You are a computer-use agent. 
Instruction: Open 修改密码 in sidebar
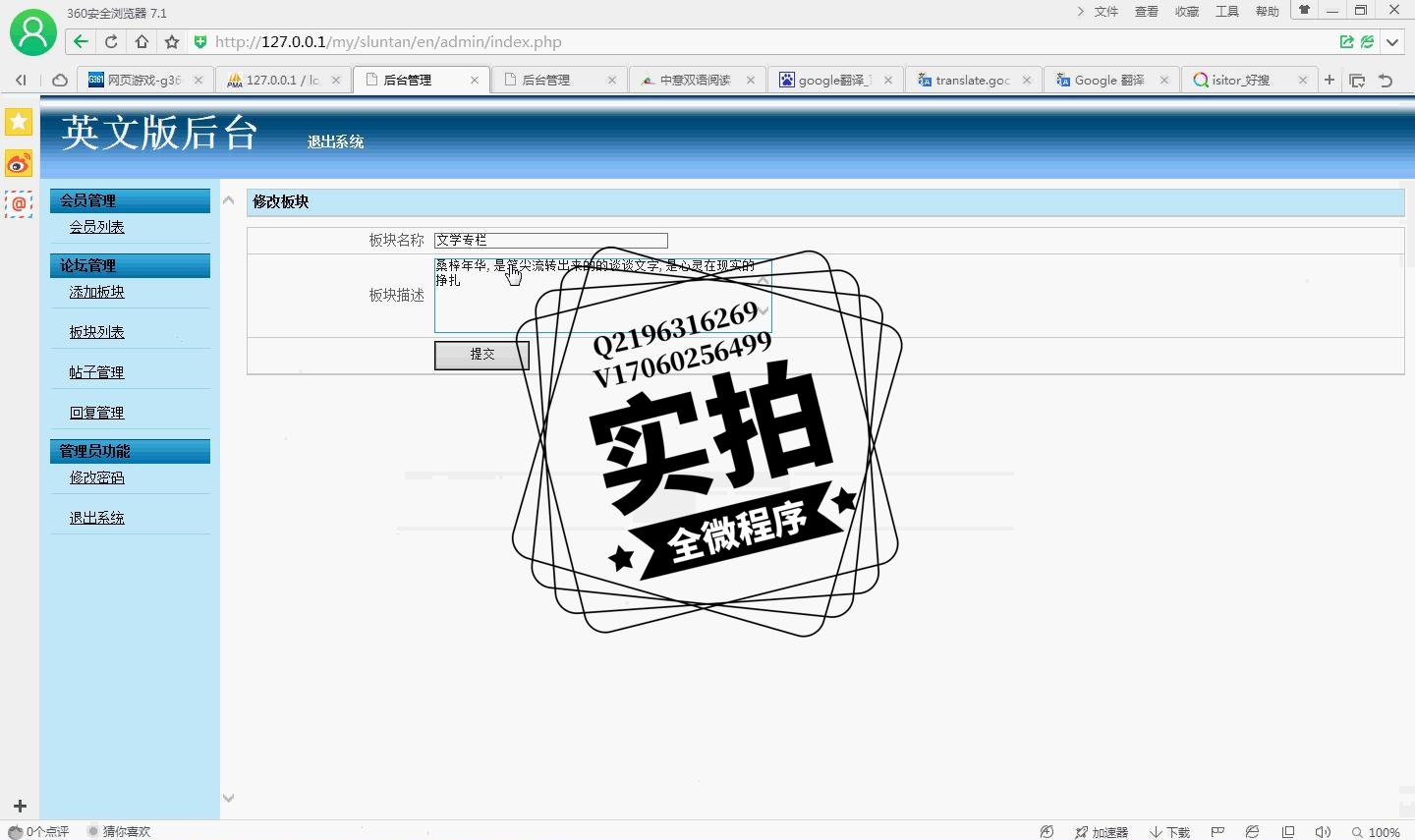tap(96, 477)
